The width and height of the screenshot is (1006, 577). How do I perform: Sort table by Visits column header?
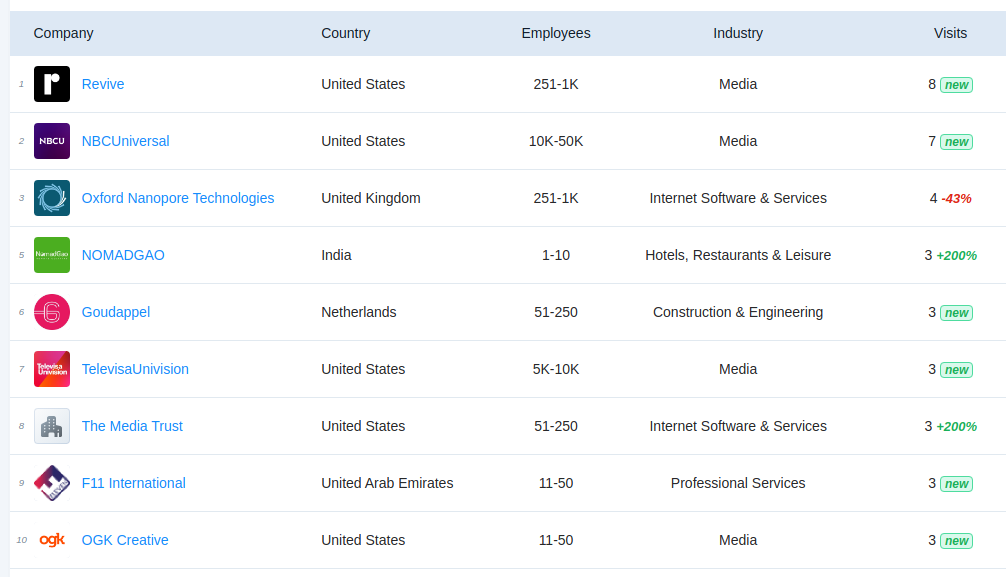(x=950, y=33)
